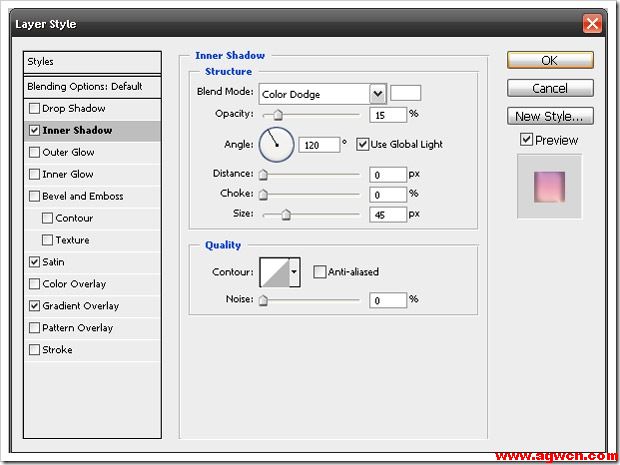This screenshot has width=620, height=465.
Task: Close the Layer Style dialog
Action: [x=593, y=23]
